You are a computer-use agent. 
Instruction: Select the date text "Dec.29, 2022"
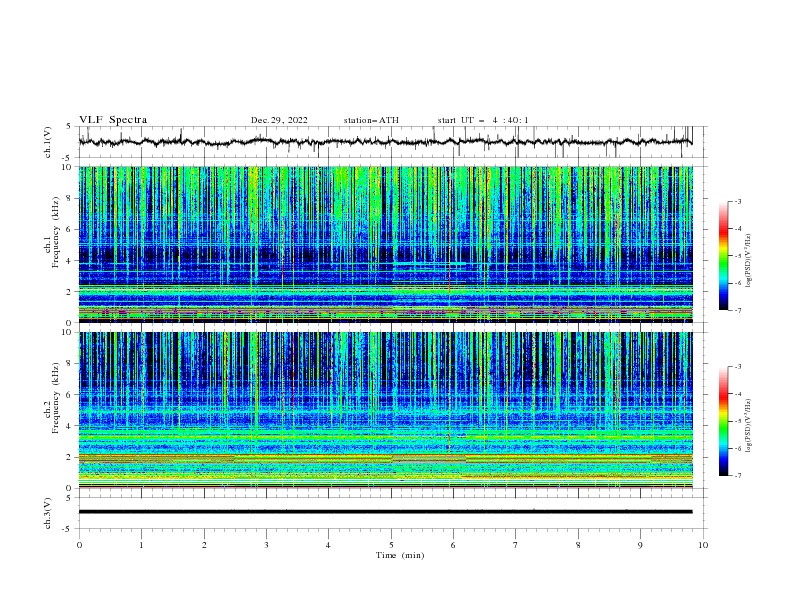coord(279,120)
